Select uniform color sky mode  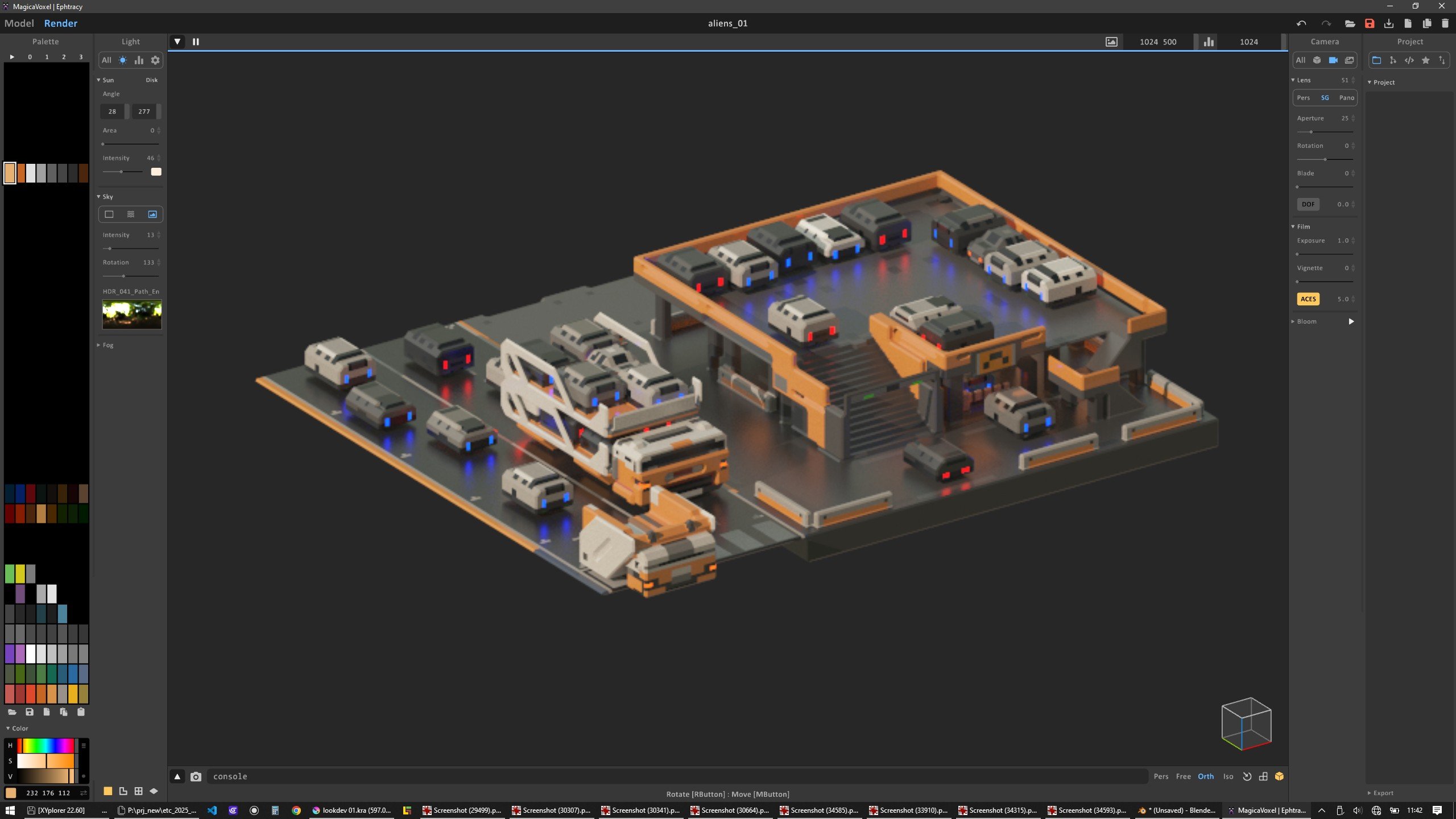click(x=109, y=214)
